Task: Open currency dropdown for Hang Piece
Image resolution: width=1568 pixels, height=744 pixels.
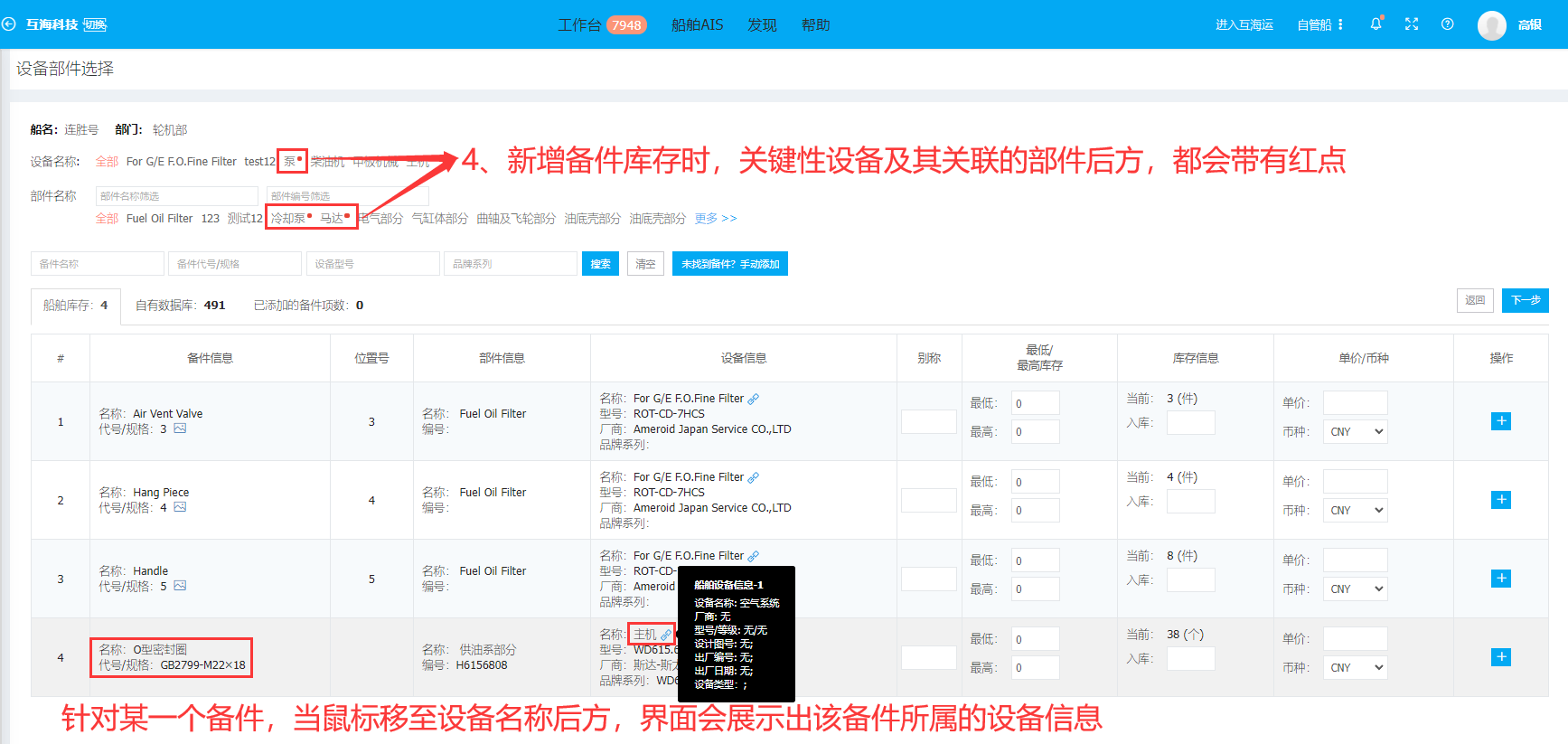Action: coord(1356,511)
